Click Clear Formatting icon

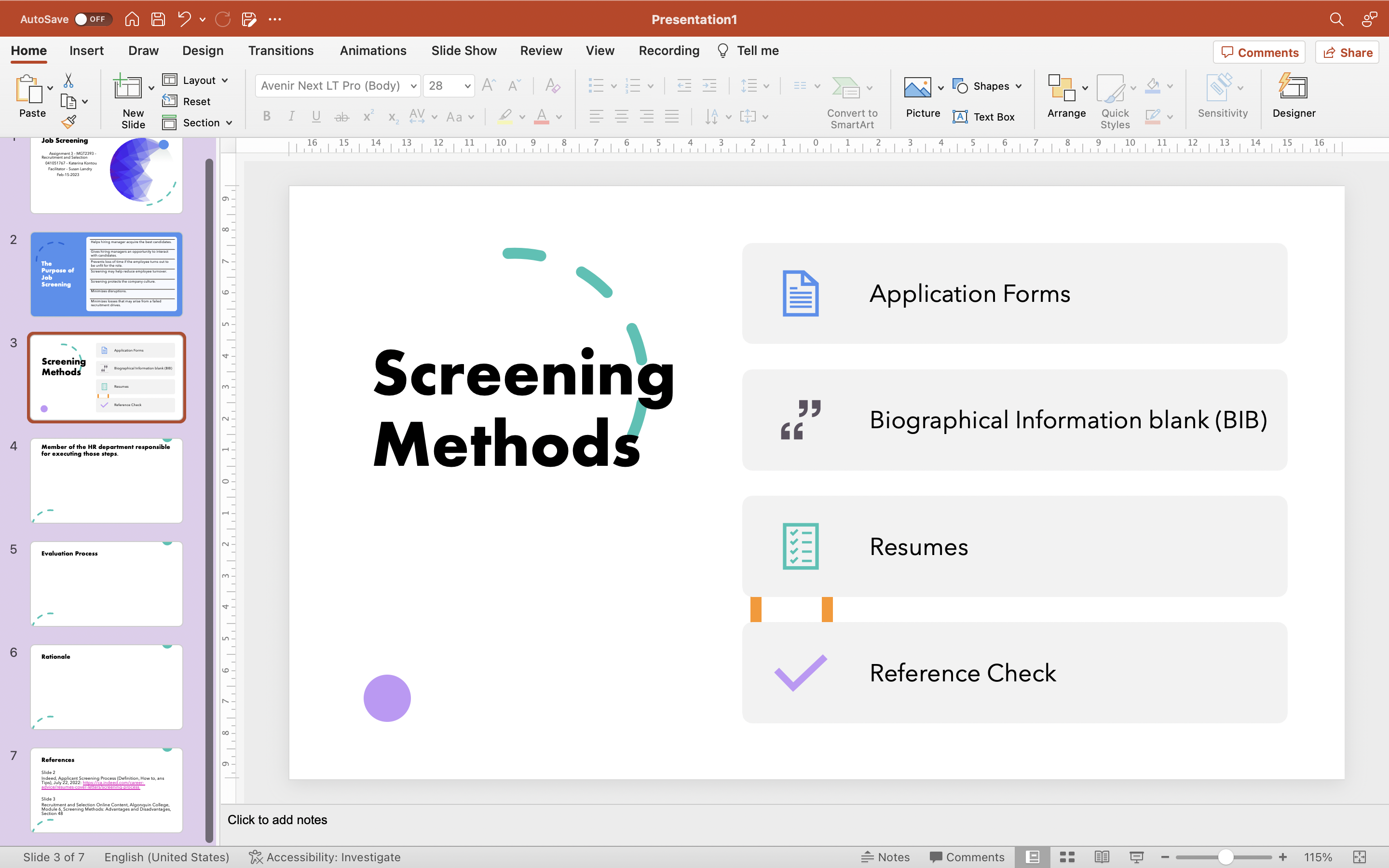[x=552, y=85]
